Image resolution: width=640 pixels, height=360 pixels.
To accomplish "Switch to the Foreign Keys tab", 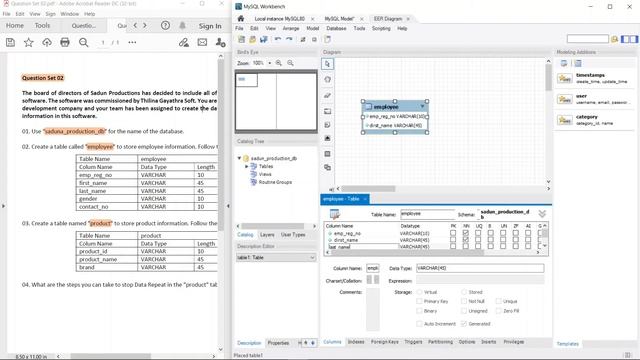I will (x=384, y=342).
